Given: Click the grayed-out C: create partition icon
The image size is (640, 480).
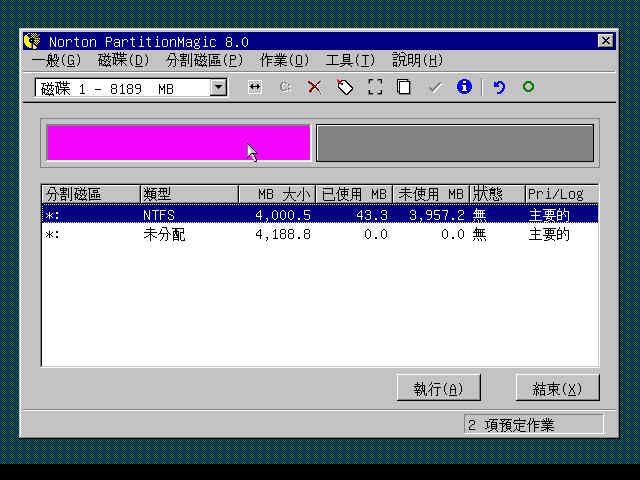Looking at the screenshot, I should (x=285, y=87).
